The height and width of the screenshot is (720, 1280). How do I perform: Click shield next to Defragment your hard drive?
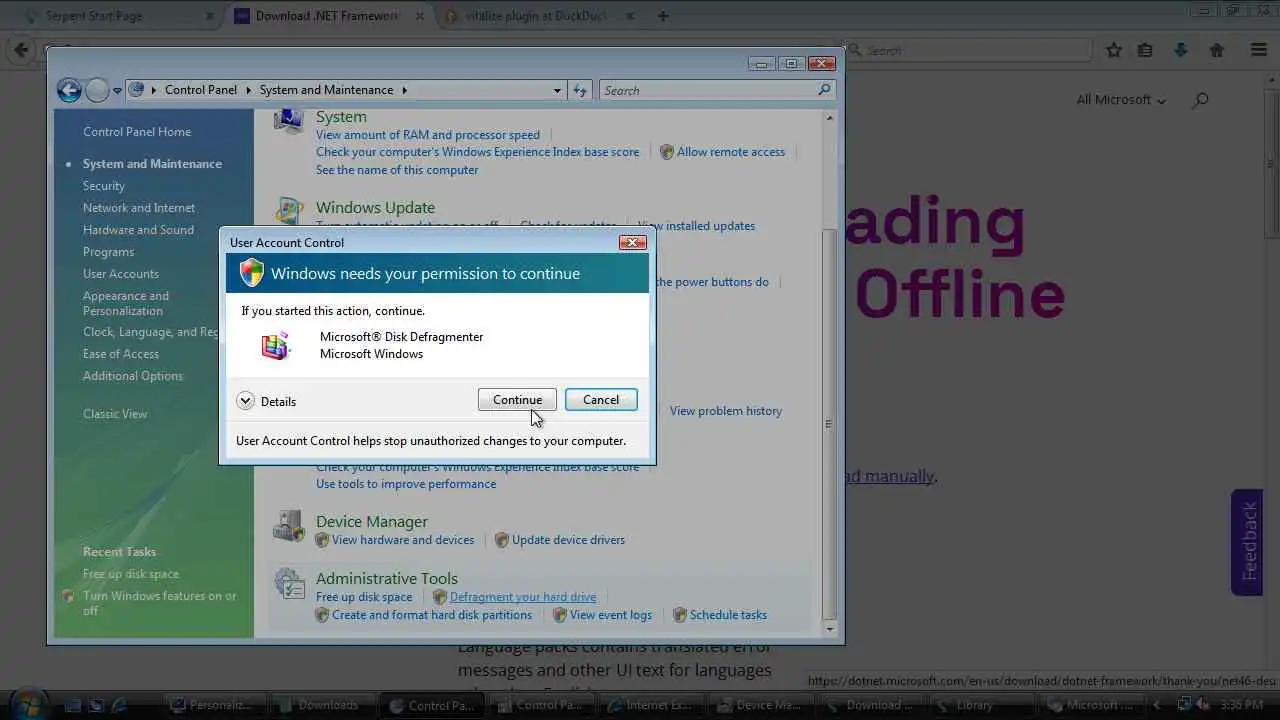coord(440,597)
